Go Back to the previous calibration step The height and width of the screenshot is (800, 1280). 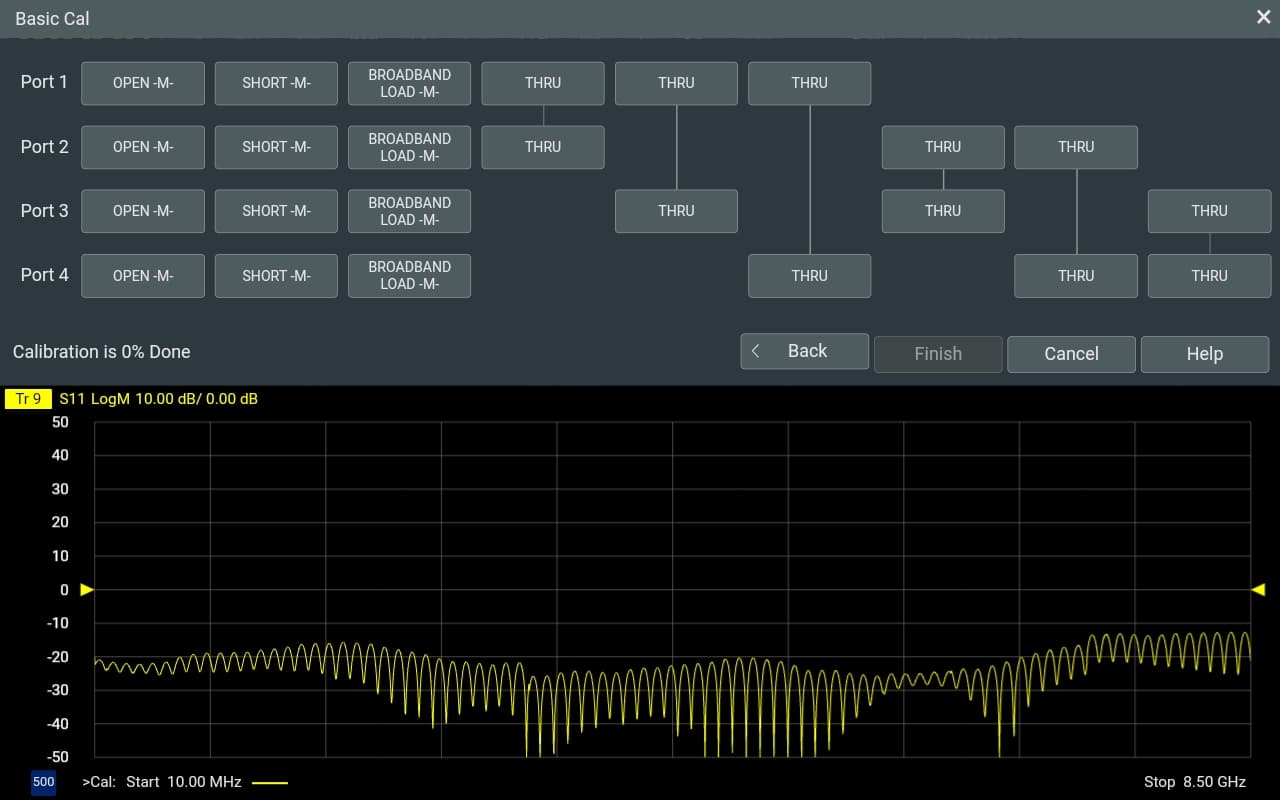pos(804,351)
